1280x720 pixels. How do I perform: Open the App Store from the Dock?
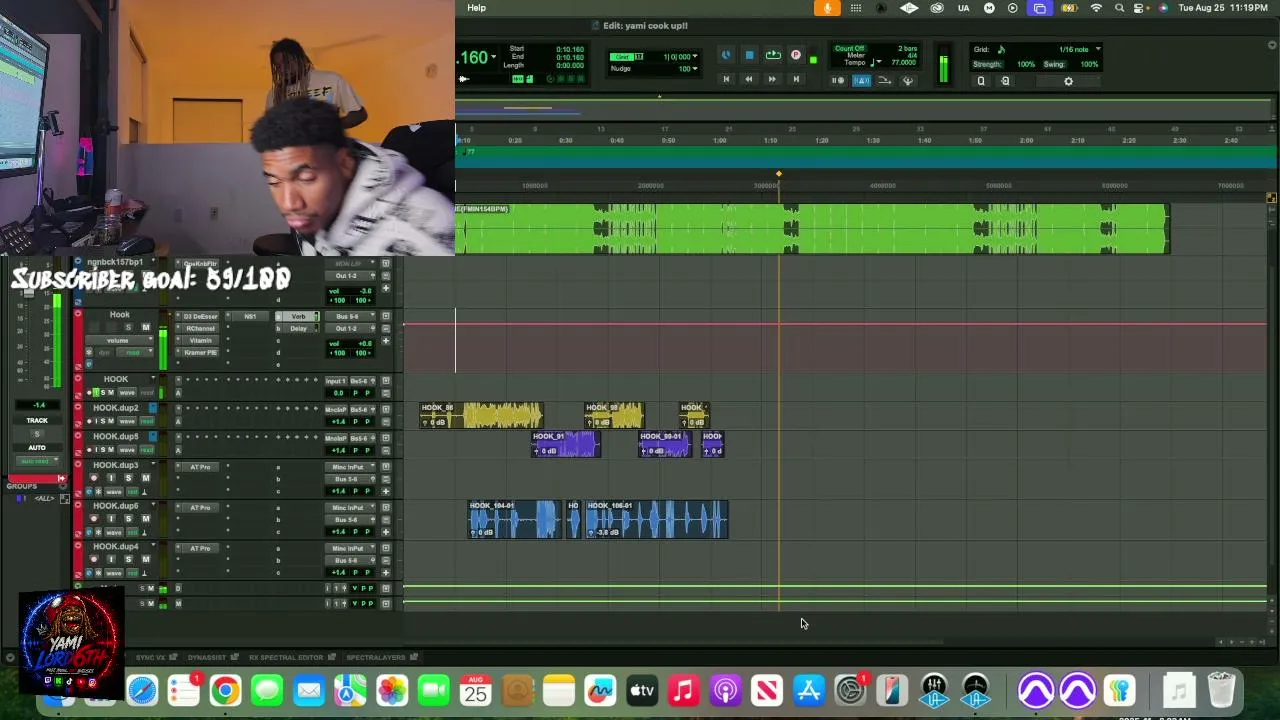pos(808,690)
